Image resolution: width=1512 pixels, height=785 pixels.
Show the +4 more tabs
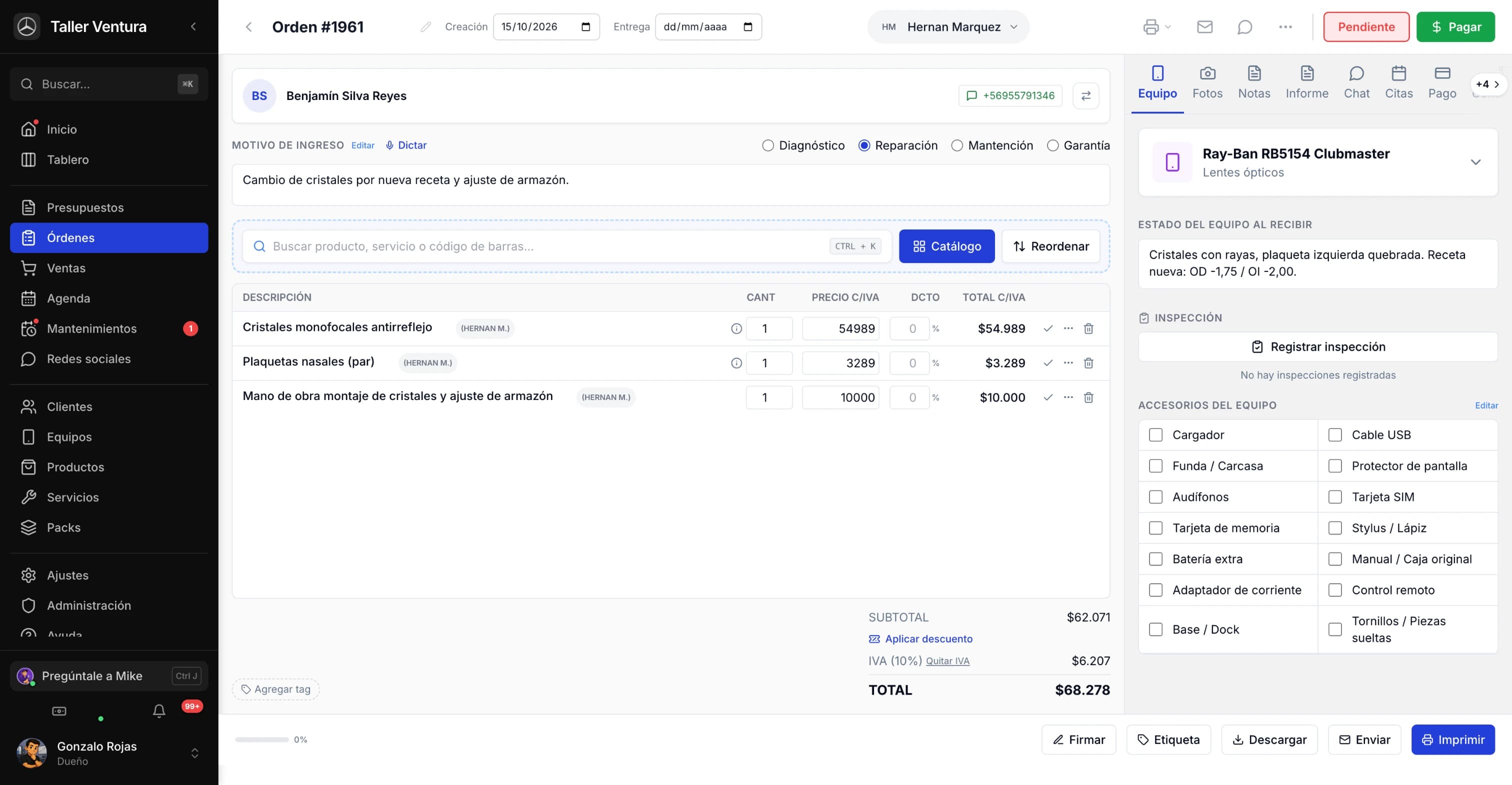(x=1488, y=84)
